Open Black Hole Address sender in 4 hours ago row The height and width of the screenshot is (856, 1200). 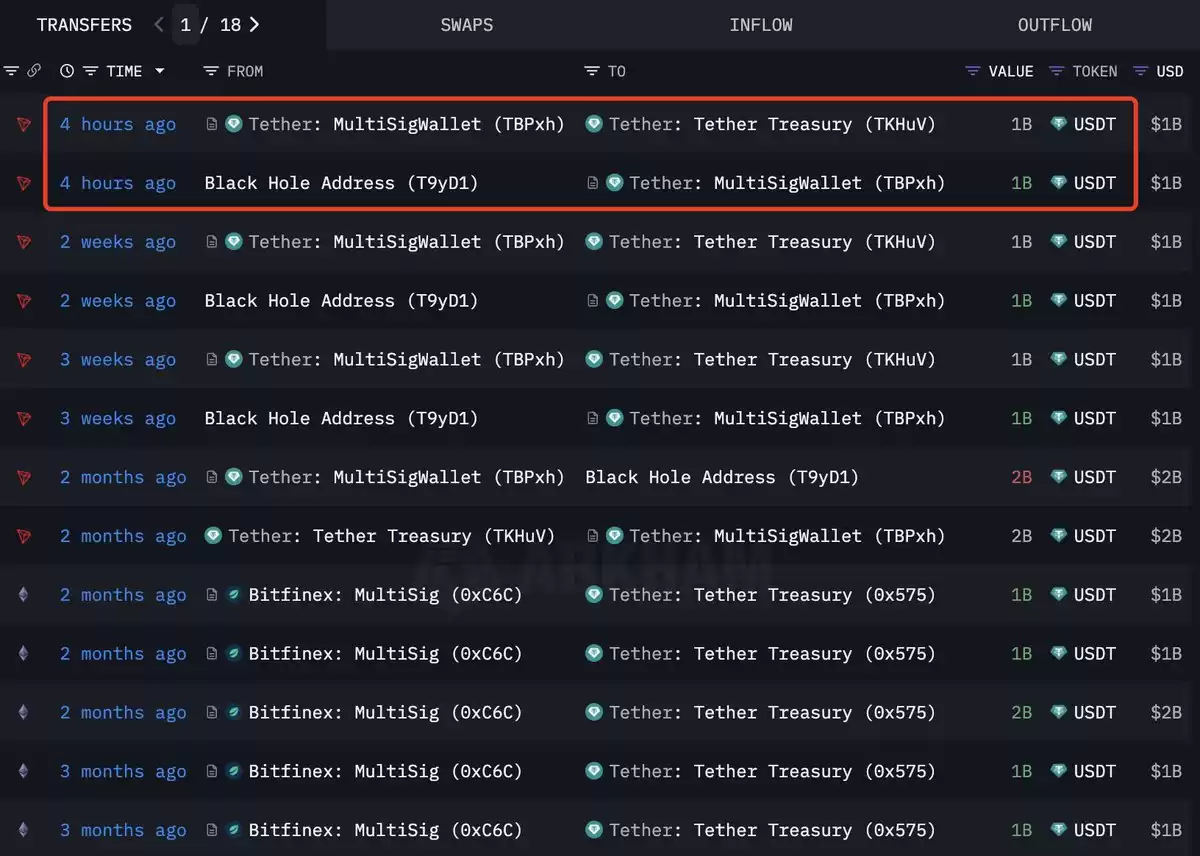(x=342, y=184)
